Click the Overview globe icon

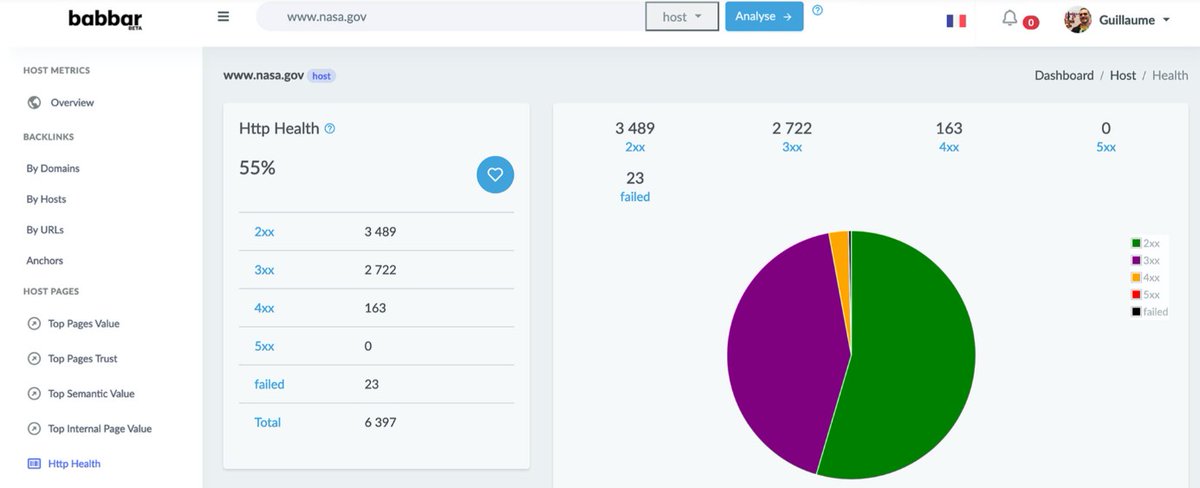coord(35,102)
